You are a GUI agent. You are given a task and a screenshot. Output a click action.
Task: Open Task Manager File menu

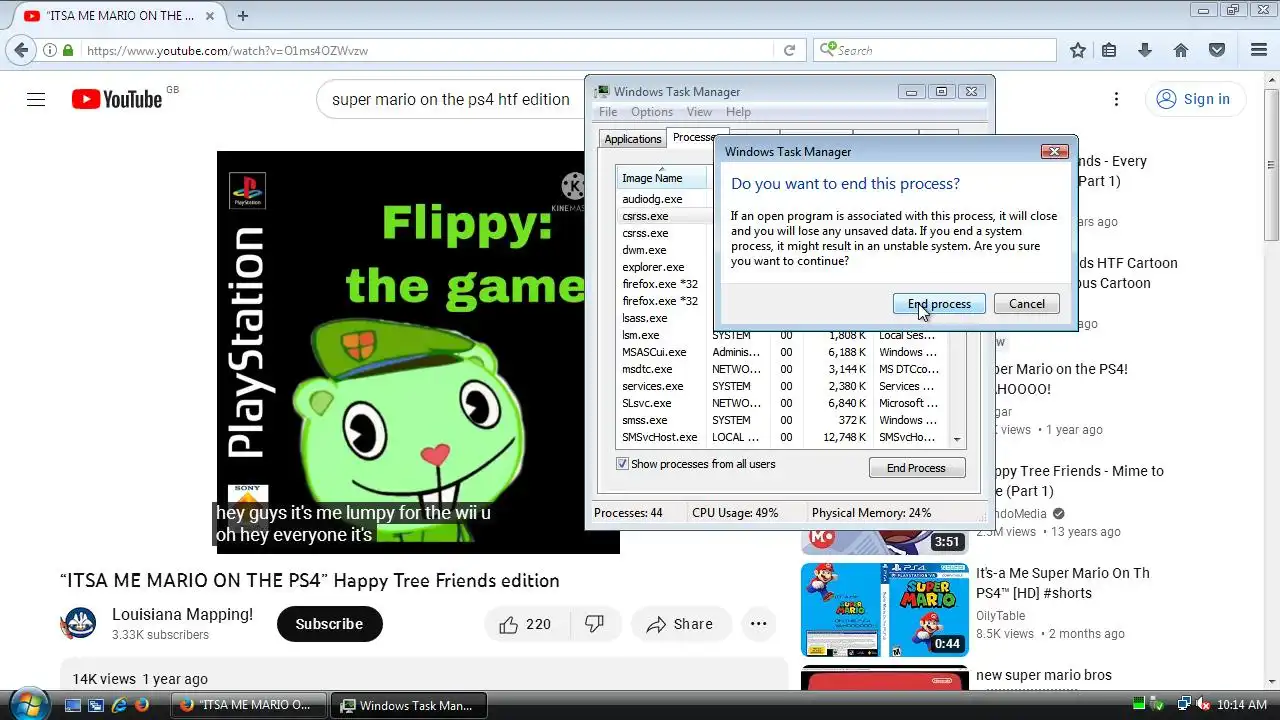[x=608, y=112]
